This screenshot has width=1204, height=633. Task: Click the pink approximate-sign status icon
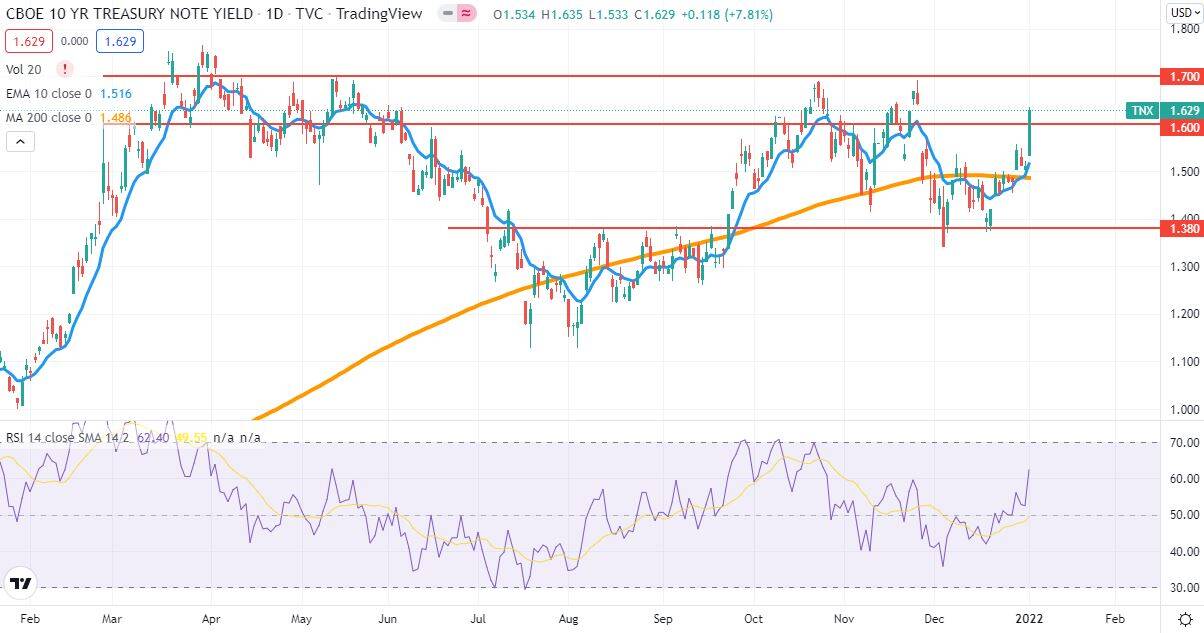(x=466, y=15)
